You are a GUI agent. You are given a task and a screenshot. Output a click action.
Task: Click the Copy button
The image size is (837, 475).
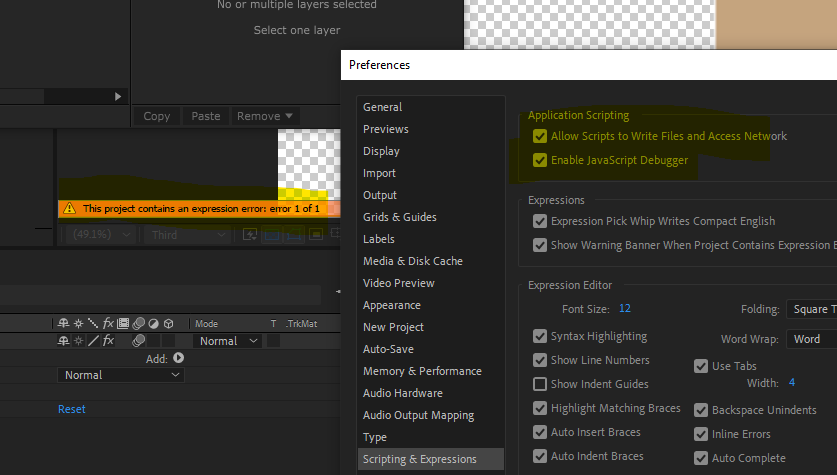[x=156, y=116]
